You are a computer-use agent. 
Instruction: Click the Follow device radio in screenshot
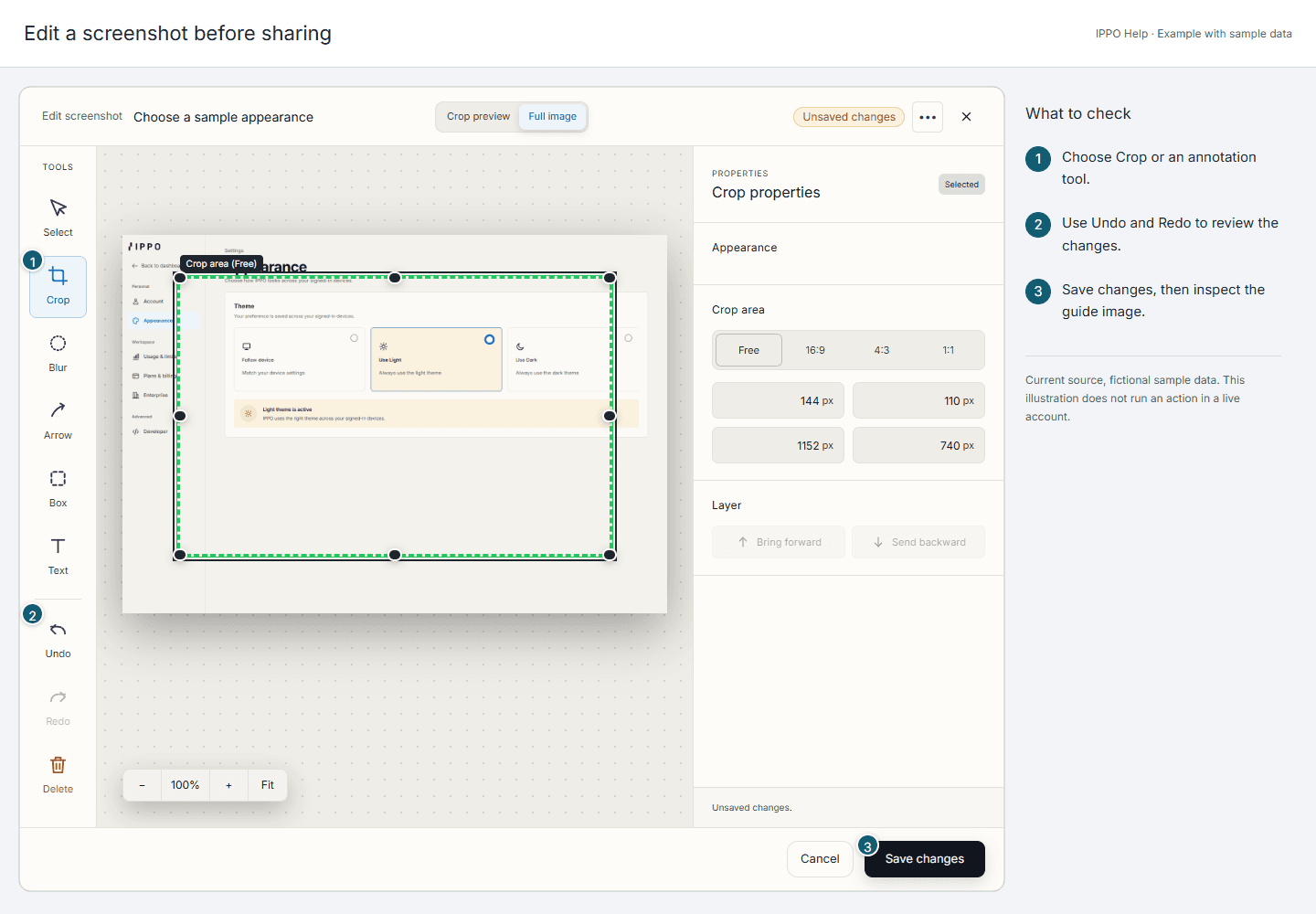355,338
